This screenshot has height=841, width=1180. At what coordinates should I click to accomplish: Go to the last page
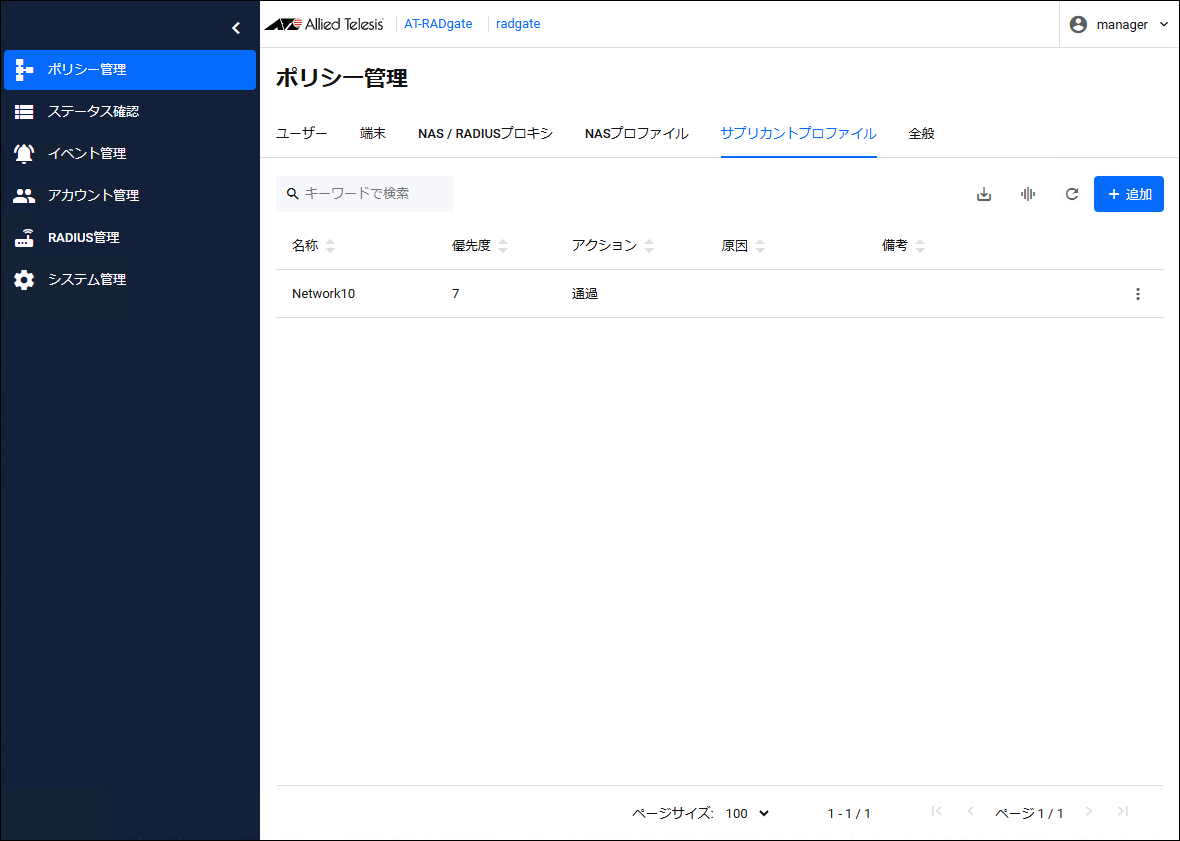[x=1123, y=812]
